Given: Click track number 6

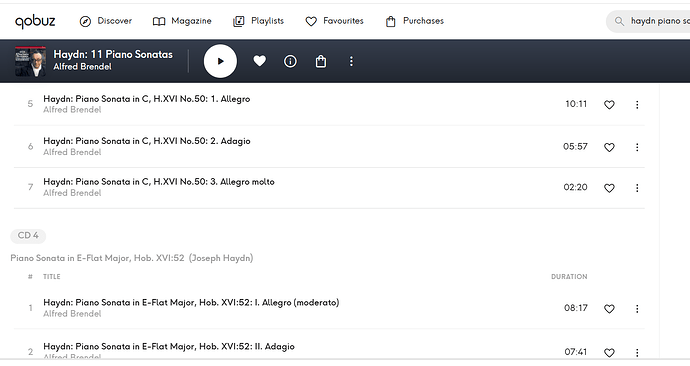Looking at the screenshot, I should click(30, 146).
